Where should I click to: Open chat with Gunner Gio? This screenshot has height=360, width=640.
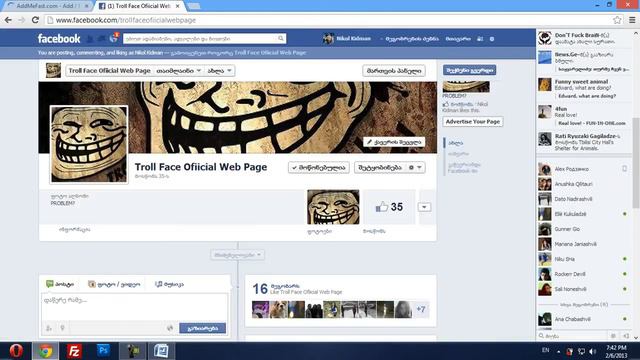click(x=583, y=229)
